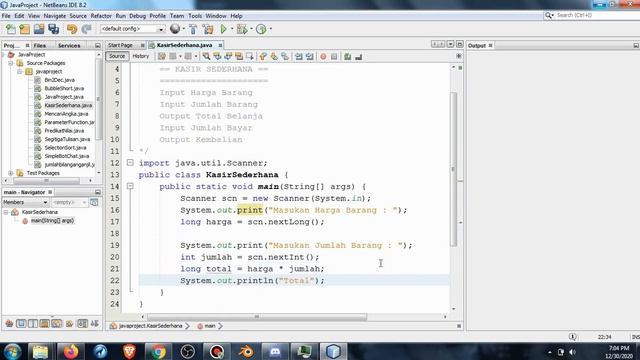
Task: Expand the Test Packages node
Action: [11, 173]
